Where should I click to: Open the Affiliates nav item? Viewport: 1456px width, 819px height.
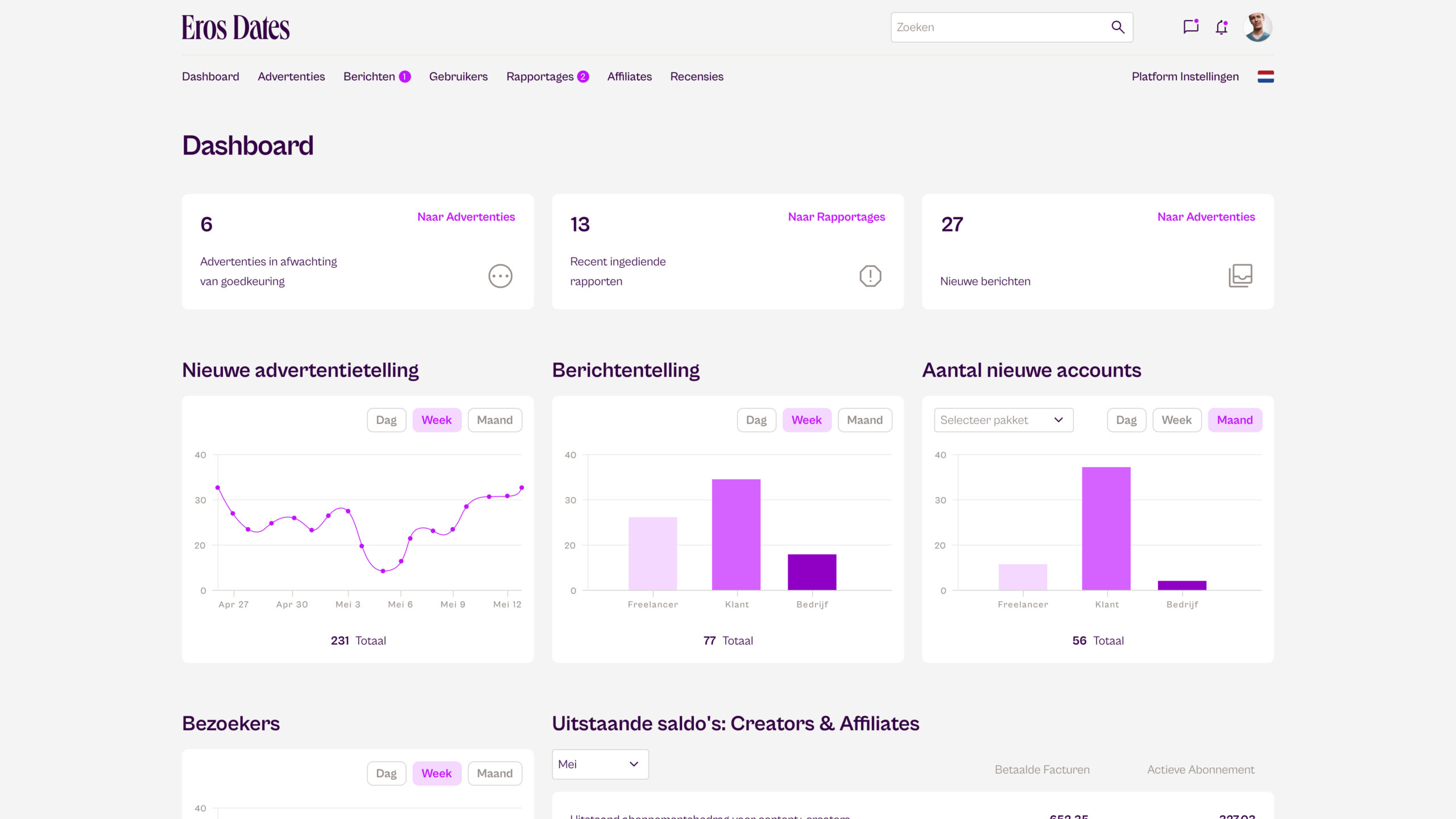(x=630, y=77)
